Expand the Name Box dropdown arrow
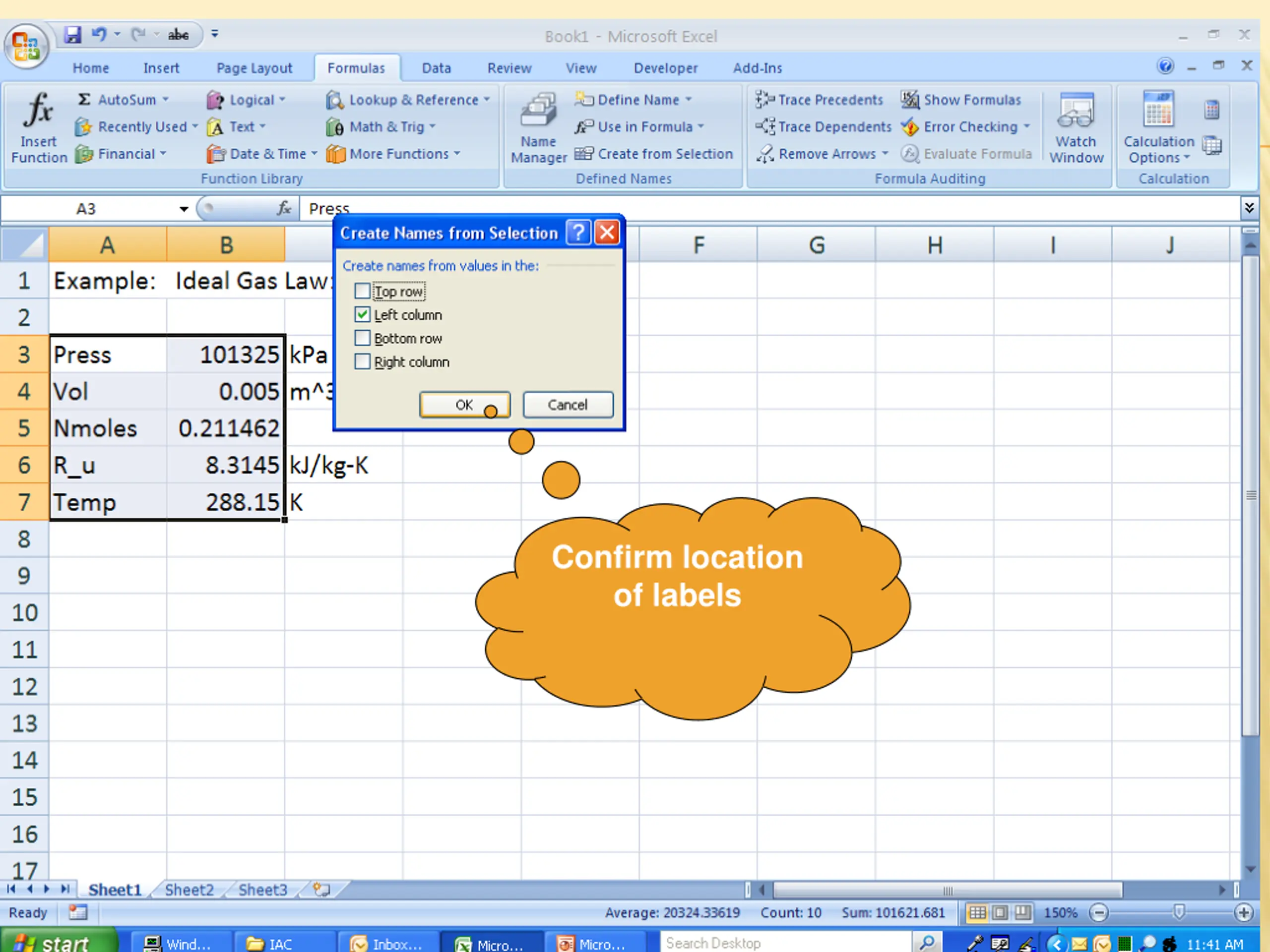1270x952 pixels. 184,209
